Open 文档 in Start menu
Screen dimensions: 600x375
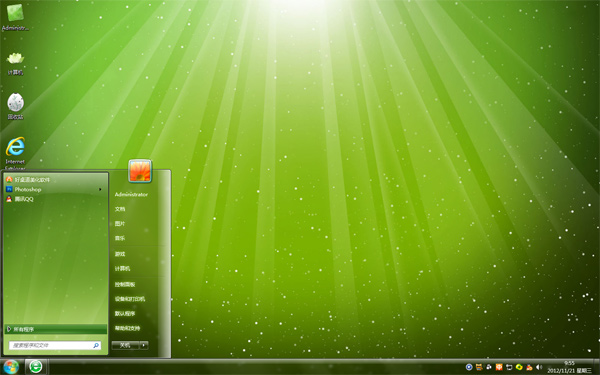pos(120,209)
